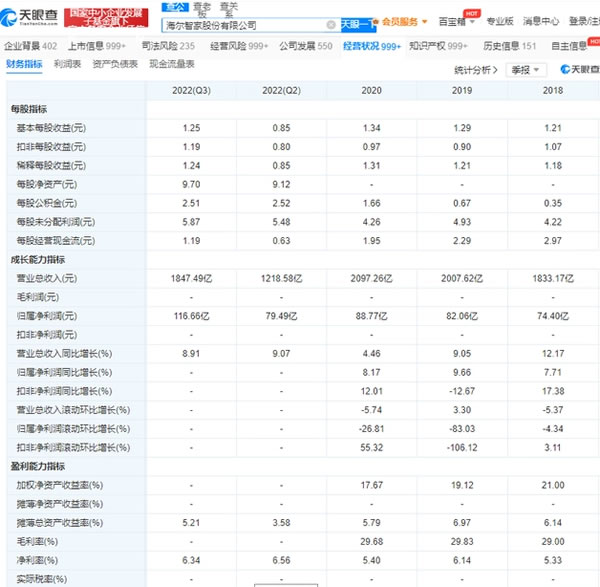This screenshot has height=587, width=600.
Task: Open the 统计分析 link with chevron
Action: pos(476,70)
